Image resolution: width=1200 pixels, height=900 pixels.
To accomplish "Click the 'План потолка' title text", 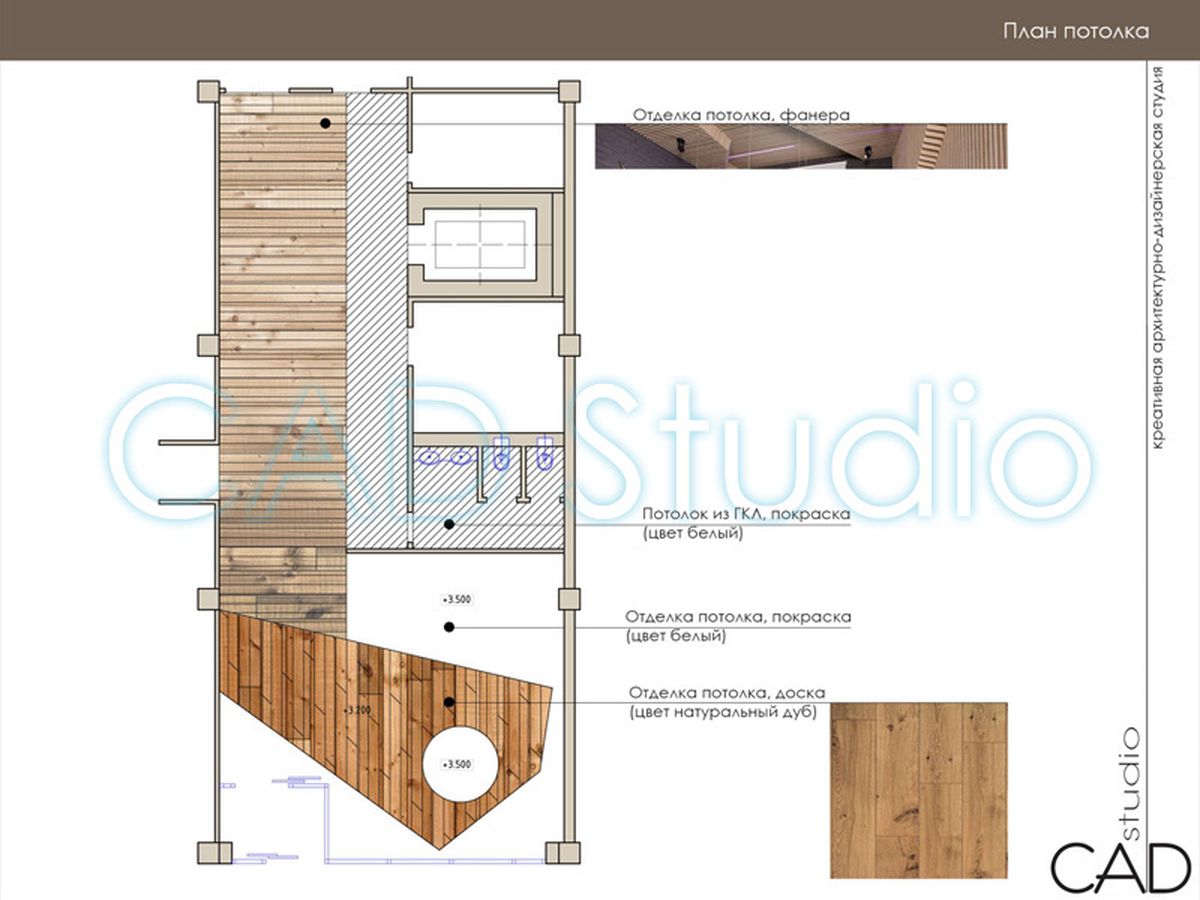I will pos(1076,31).
